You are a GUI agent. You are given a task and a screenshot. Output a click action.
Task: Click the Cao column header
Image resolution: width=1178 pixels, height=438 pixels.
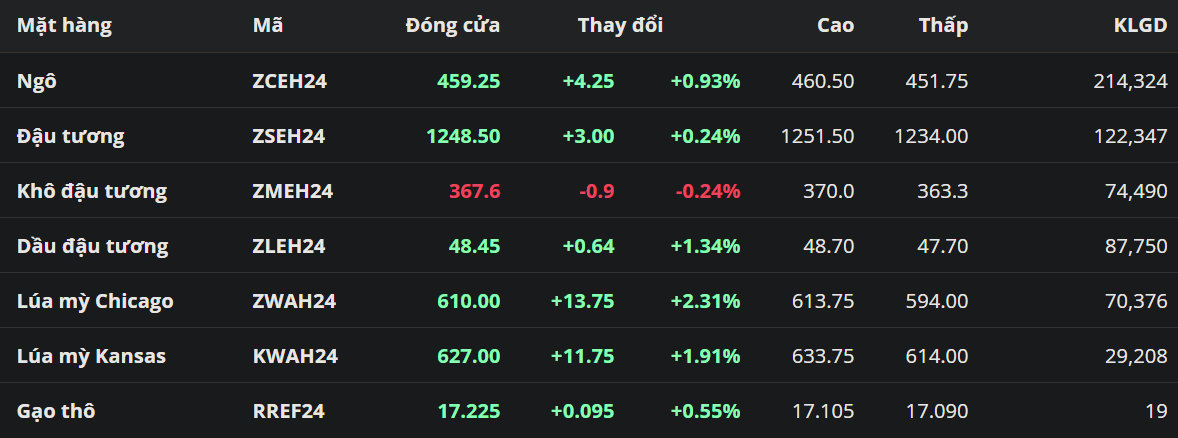[835, 26]
